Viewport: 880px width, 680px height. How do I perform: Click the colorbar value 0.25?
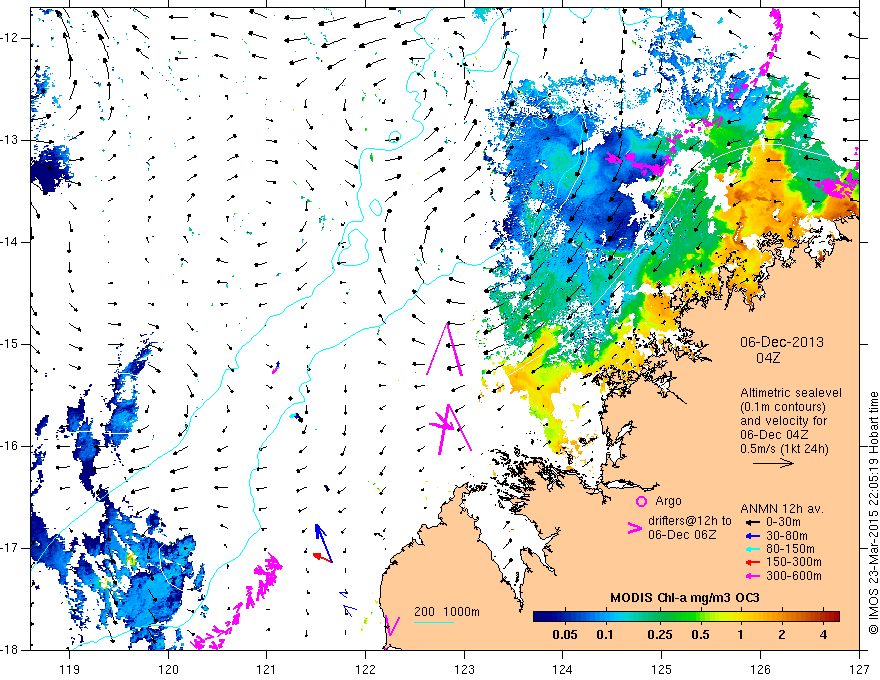[x=659, y=635]
